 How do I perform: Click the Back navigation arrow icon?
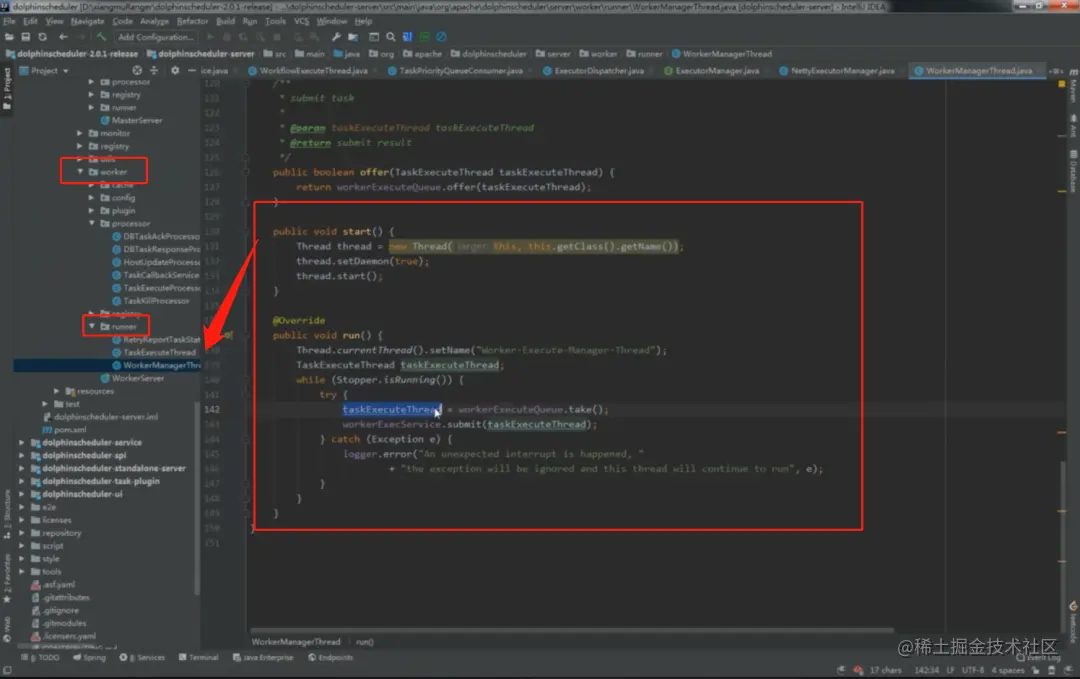click(x=63, y=37)
